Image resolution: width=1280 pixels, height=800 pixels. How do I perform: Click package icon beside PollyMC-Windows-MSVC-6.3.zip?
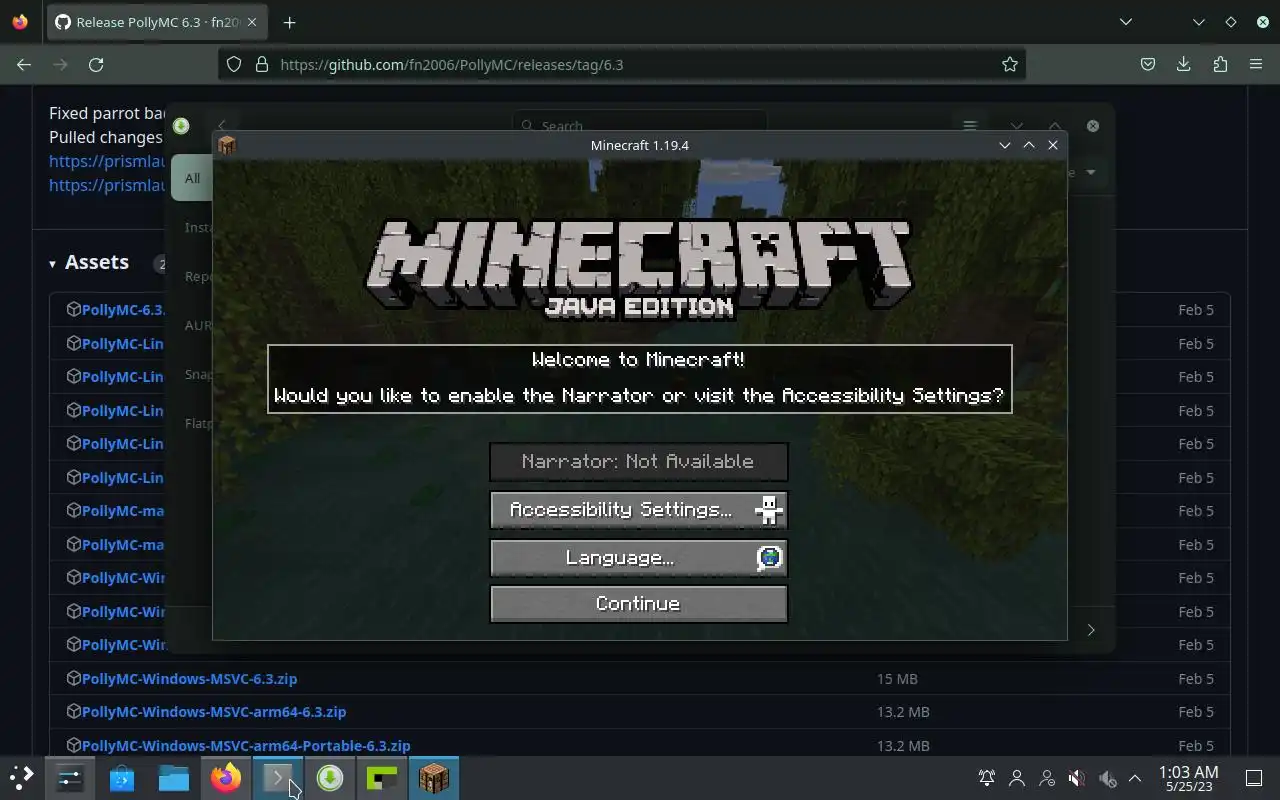[x=73, y=678]
